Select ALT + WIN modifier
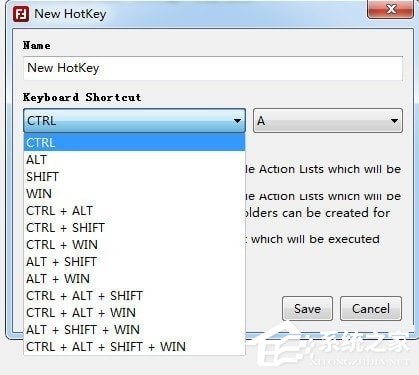This screenshot has height=375, width=419. [x=134, y=279]
